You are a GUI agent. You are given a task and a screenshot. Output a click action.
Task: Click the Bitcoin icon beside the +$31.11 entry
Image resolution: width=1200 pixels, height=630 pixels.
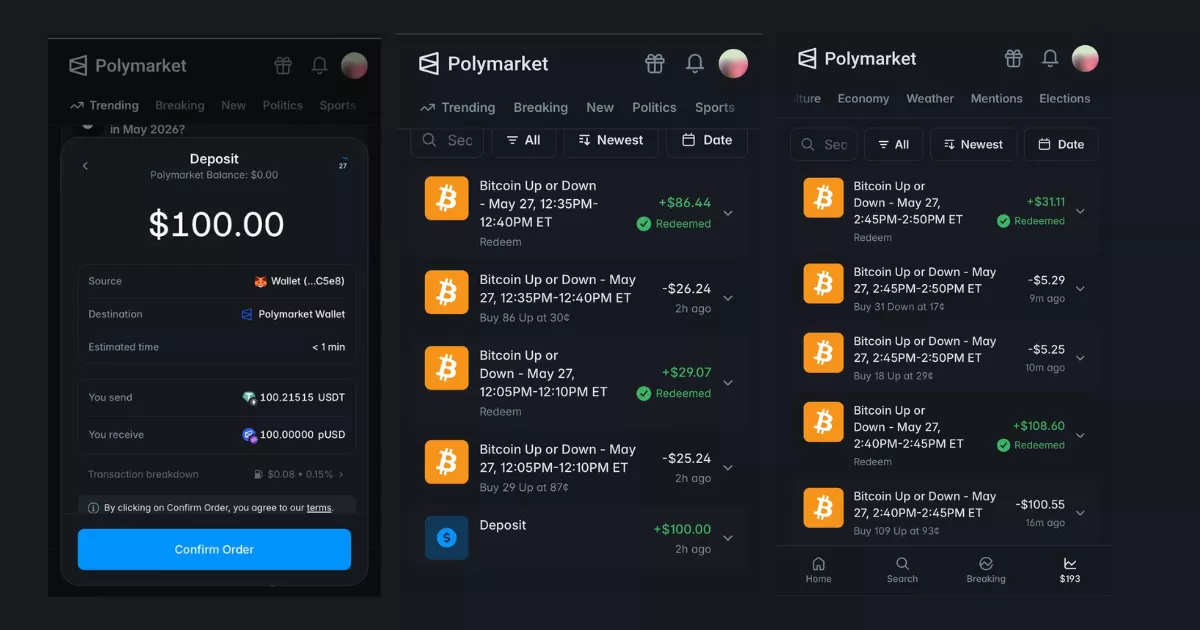point(823,197)
